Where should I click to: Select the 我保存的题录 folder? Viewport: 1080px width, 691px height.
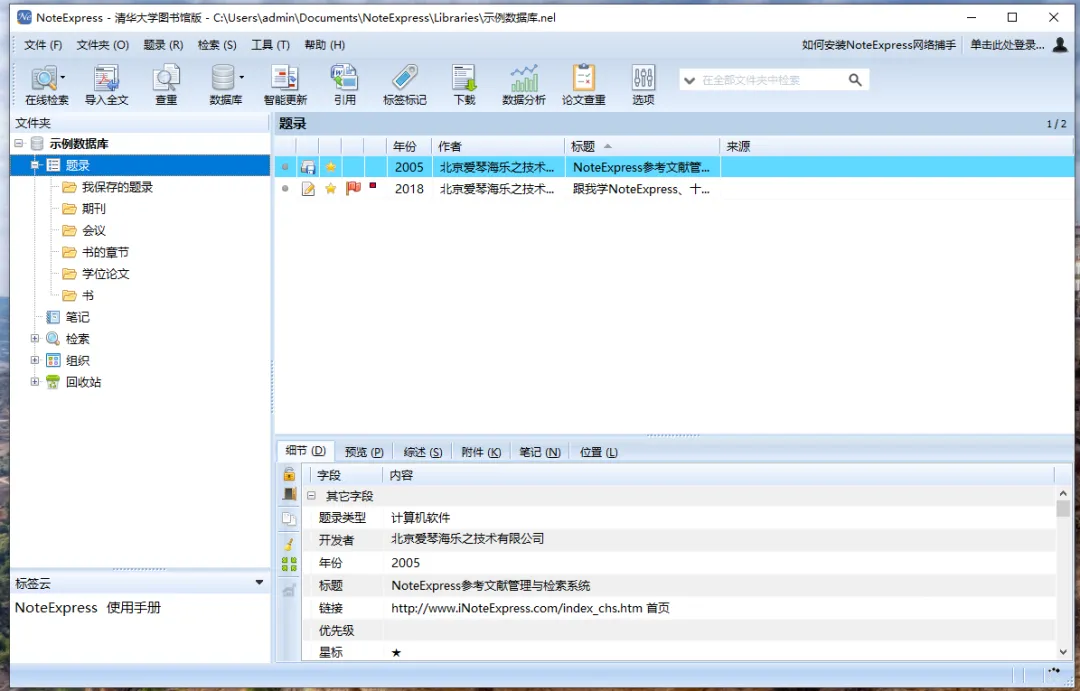117,187
